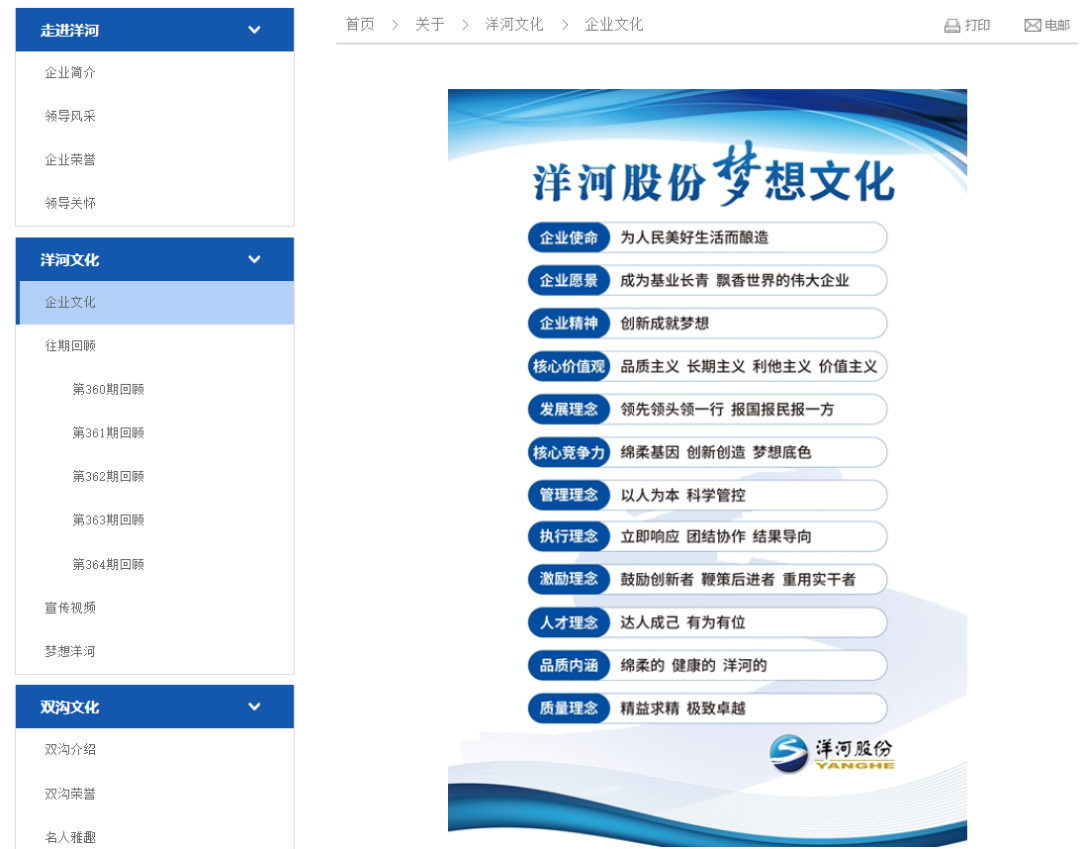This screenshot has width=1080, height=849.
Task: Go to 首页 in the breadcrumb
Action: click(360, 25)
